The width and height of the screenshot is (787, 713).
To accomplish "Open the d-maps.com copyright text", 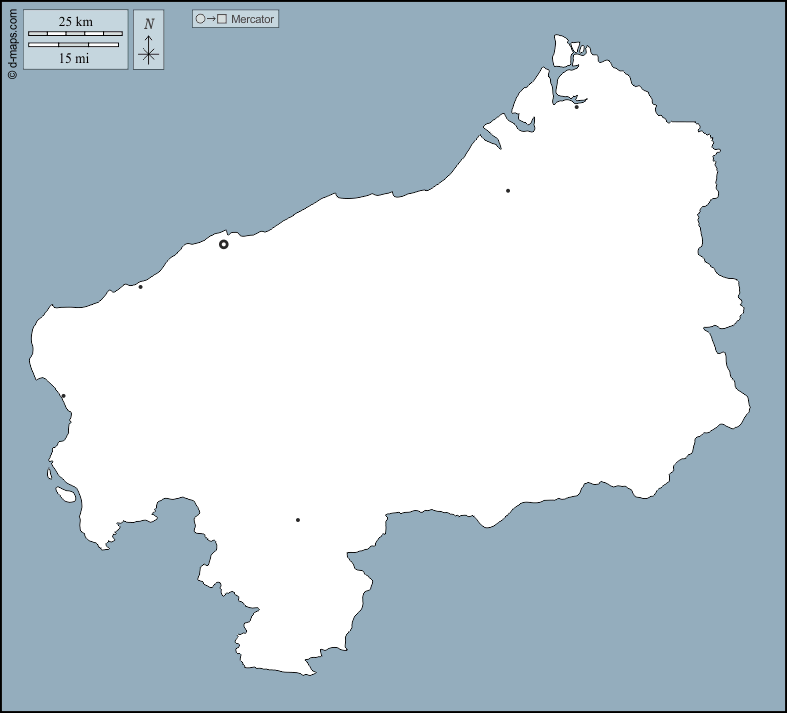I will [x=12, y=42].
